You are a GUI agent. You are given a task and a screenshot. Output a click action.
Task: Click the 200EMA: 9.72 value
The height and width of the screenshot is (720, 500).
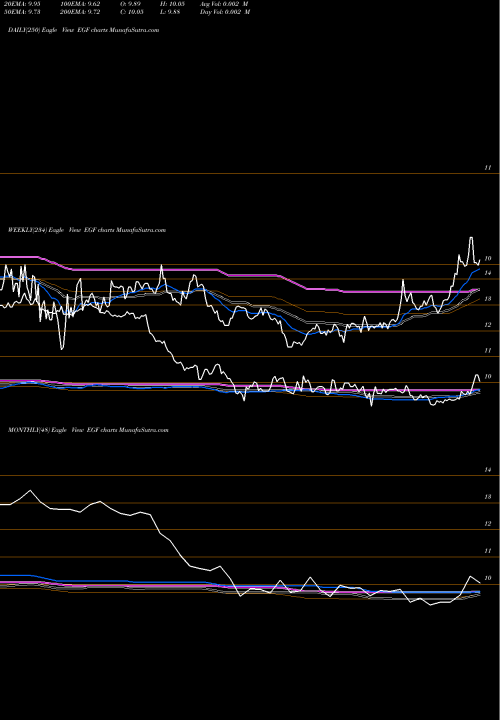click(80, 12)
